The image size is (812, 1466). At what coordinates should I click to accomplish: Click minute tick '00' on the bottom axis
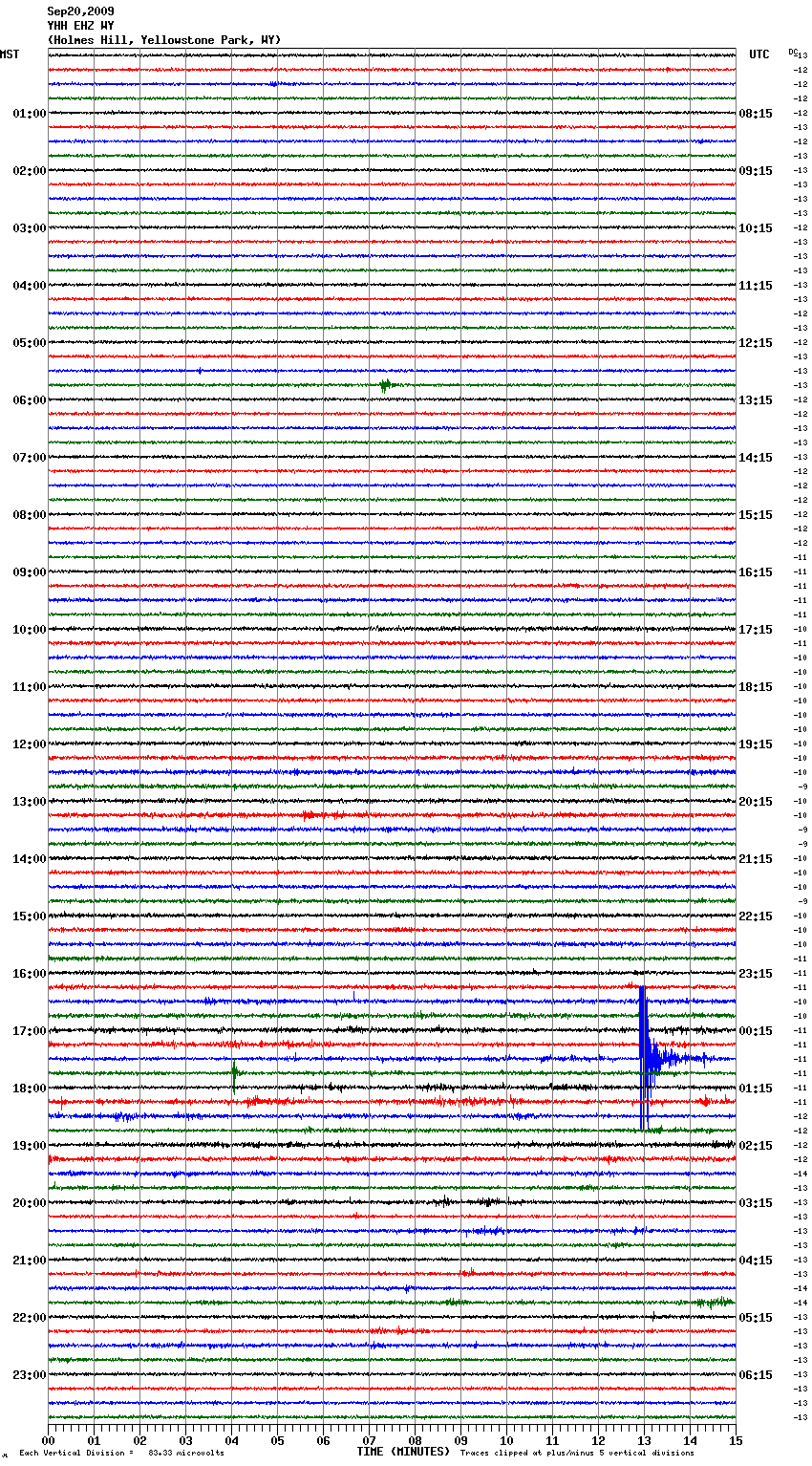(49, 1440)
